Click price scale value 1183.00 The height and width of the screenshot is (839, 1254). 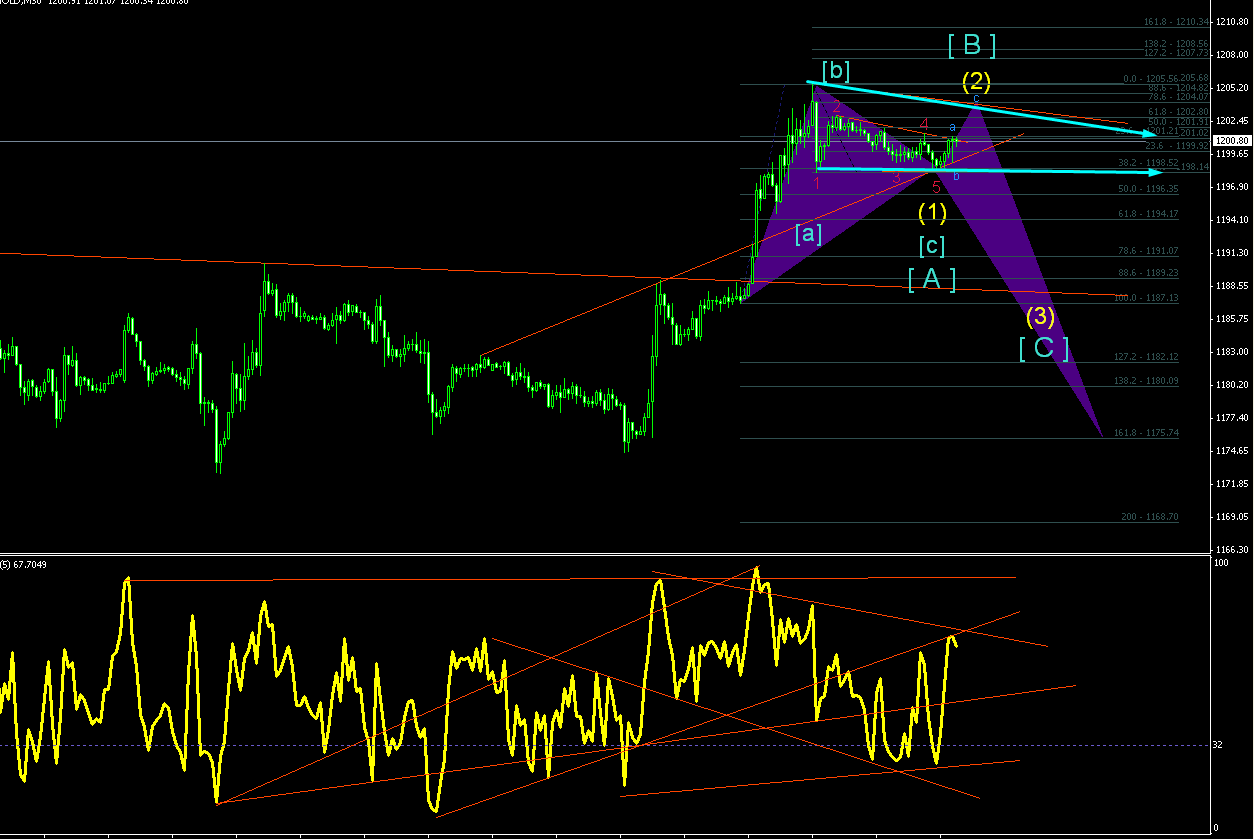(x=1234, y=351)
